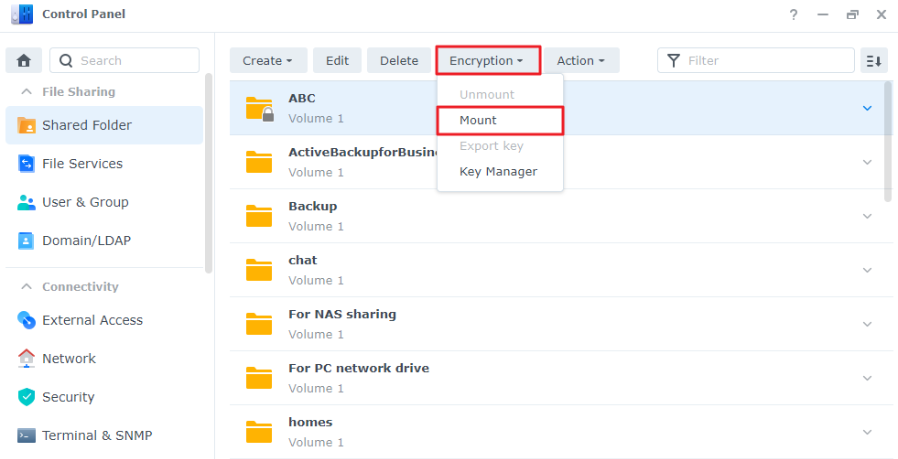Click the Terminal & SNMP icon
The image size is (898, 459).
[x=26, y=436]
